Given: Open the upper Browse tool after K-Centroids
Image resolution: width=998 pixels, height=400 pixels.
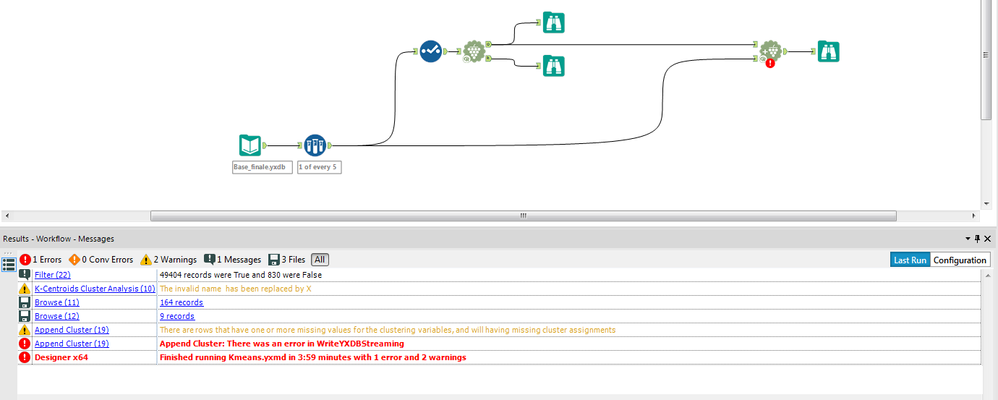Looking at the screenshot, I should pyautogui.click(x=554, y=23).
